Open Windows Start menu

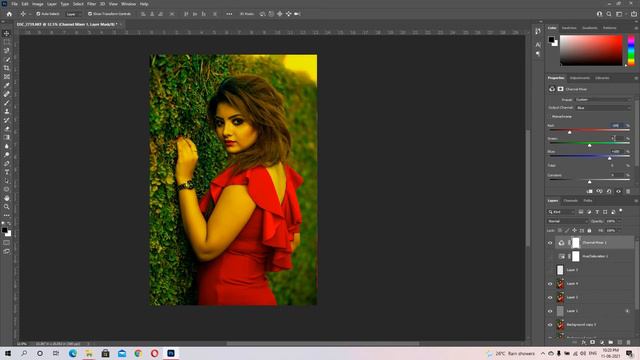(8, 353)
